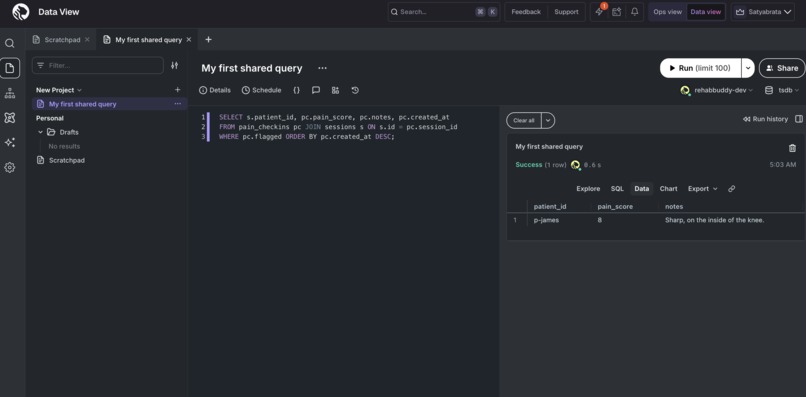The height and width of the screenshot is (397, 806).
Task: Open the atom-shaped sidebar icon
Action: 10,118
